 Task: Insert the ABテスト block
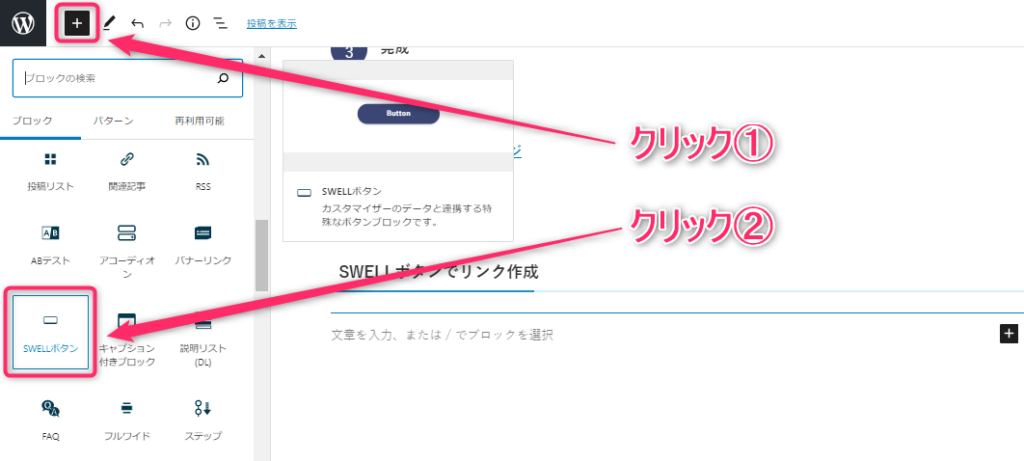point(50,246)
